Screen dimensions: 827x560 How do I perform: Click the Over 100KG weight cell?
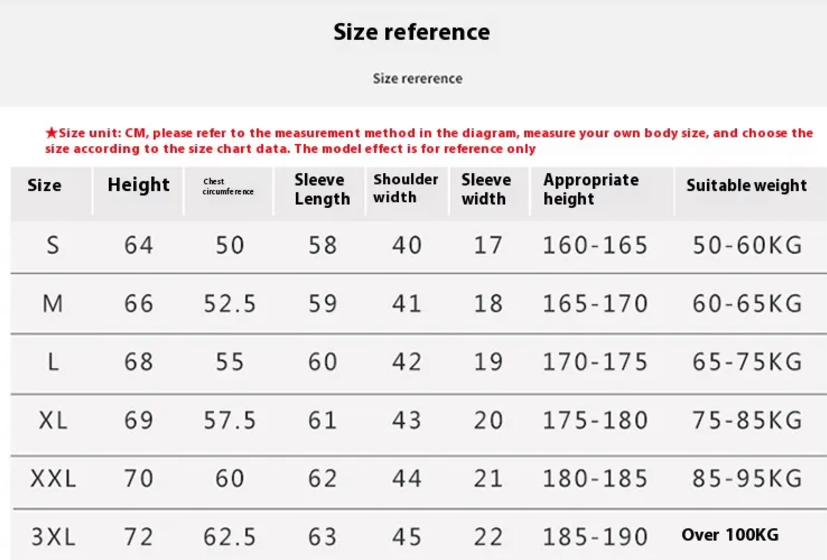point(730,535)
